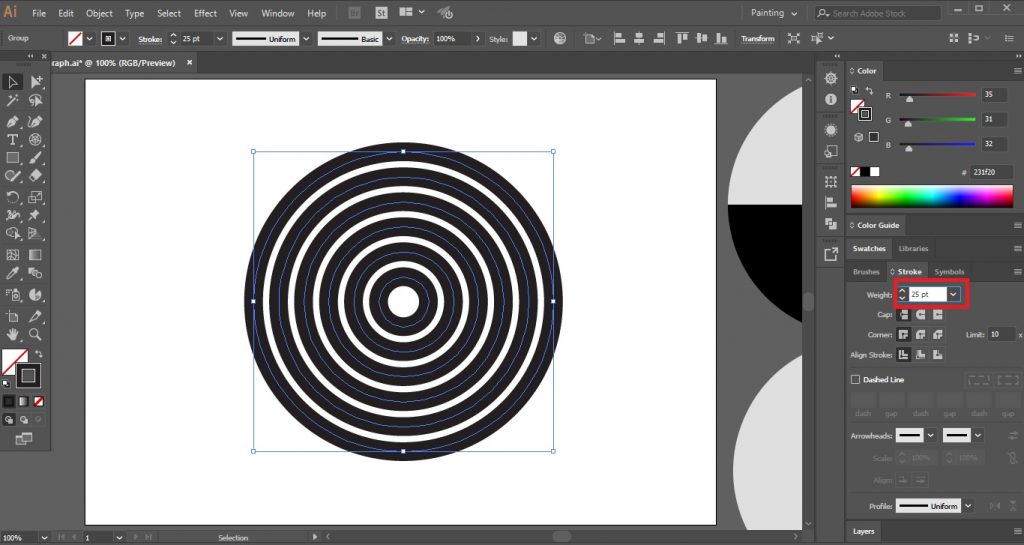Select the Shape Builder tool
The width and height of the screenshot is (1024, 545).
pos(12,233)
